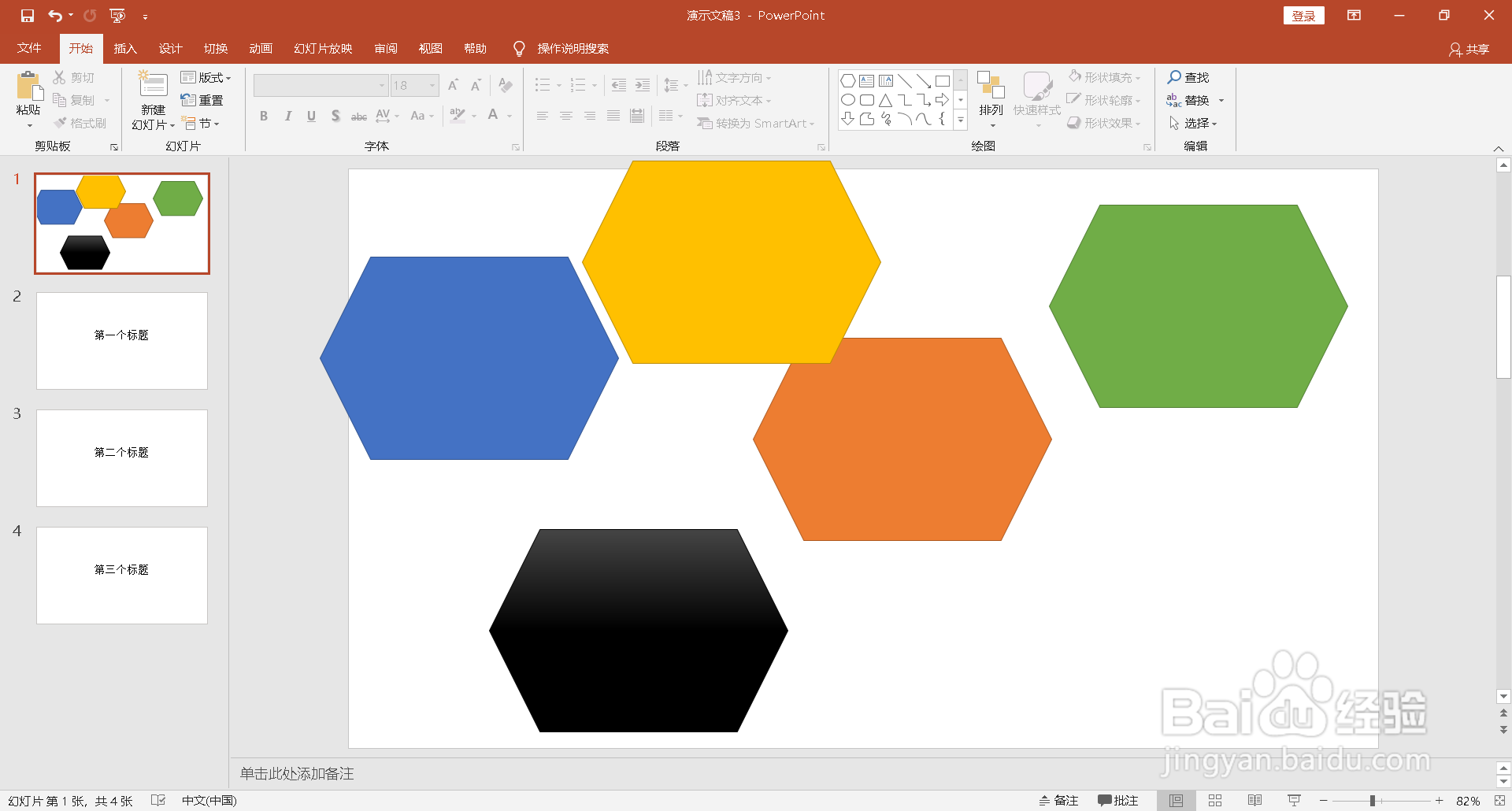Select the hexagon shape in shapes gallery

pyautogui.click(x=848, y=80)
